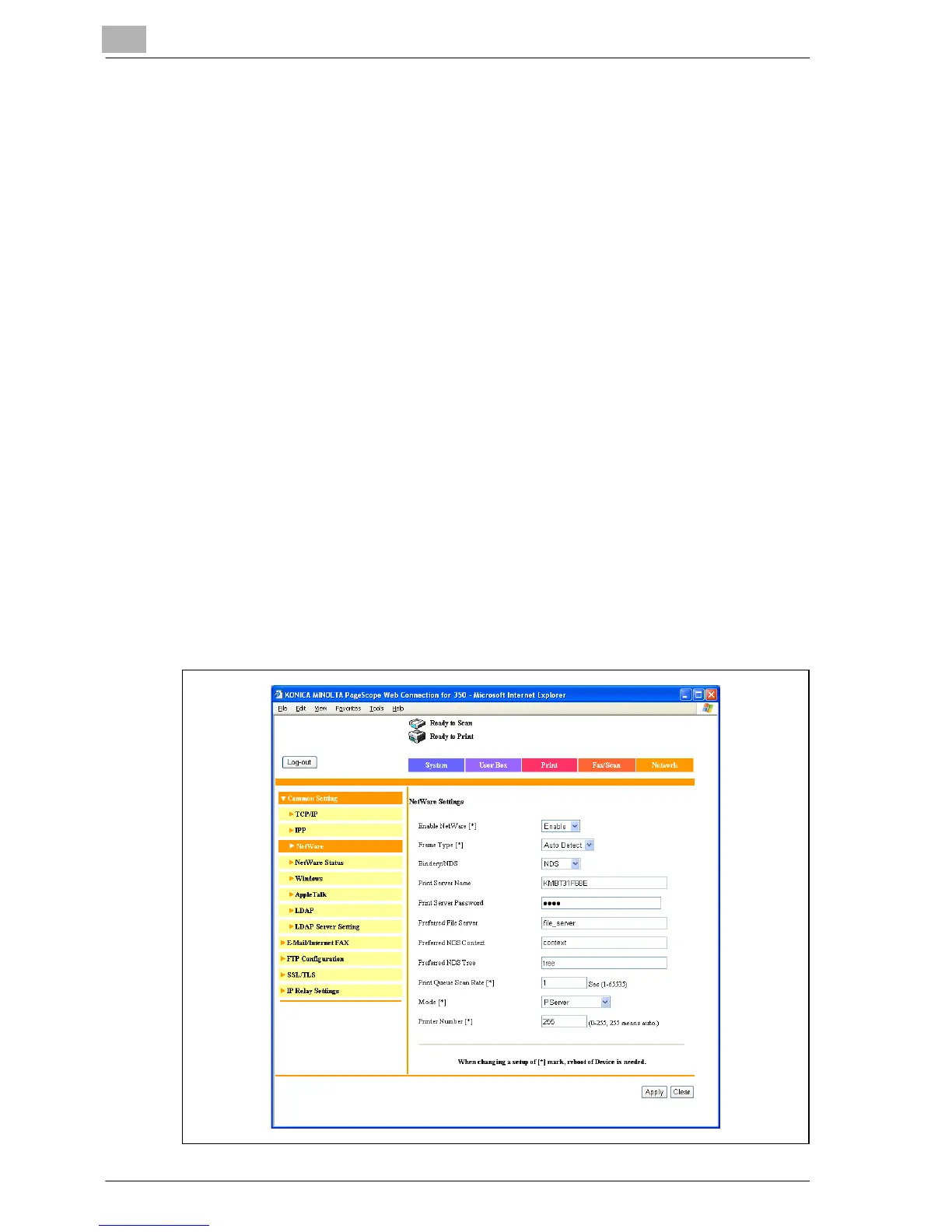
Task: Open the IPP settings link
Action: coord(341,830)
